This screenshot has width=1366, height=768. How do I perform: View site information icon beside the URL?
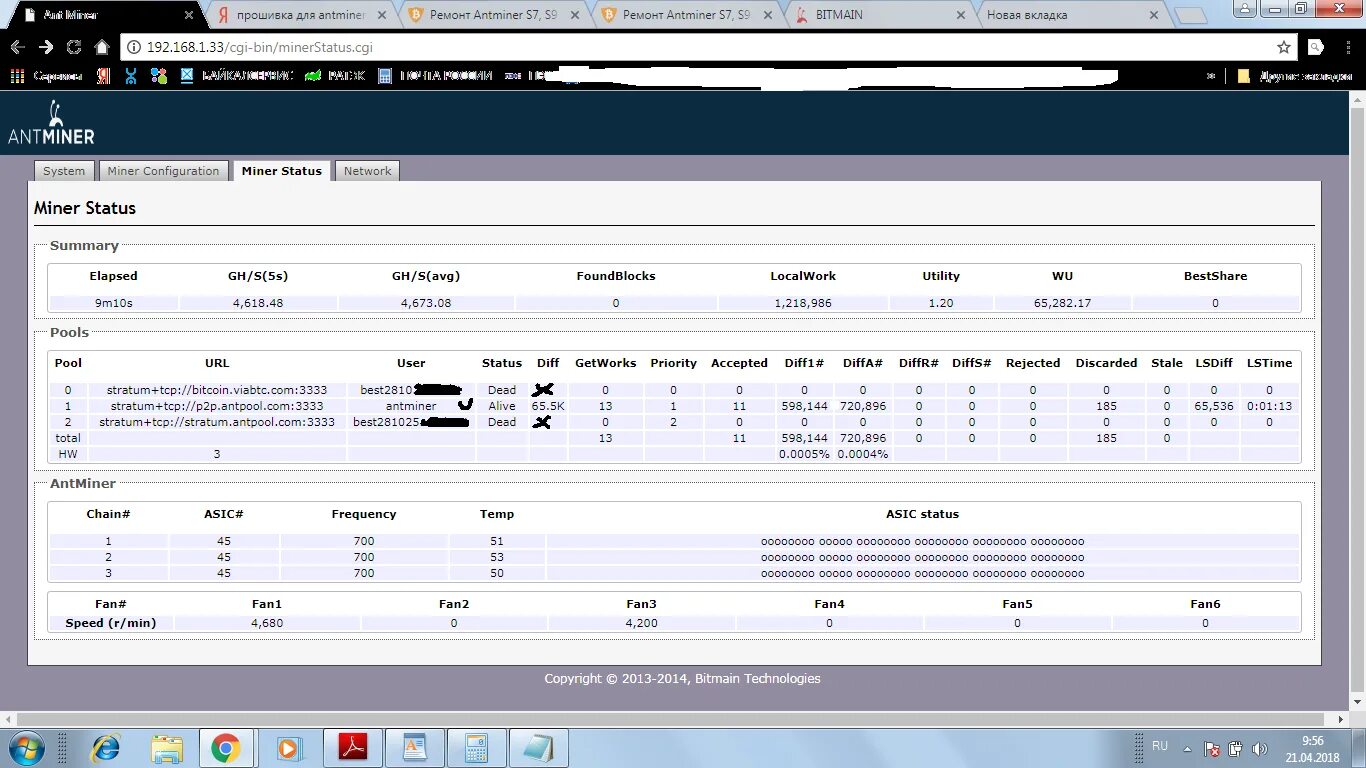[x=135, y=47]
